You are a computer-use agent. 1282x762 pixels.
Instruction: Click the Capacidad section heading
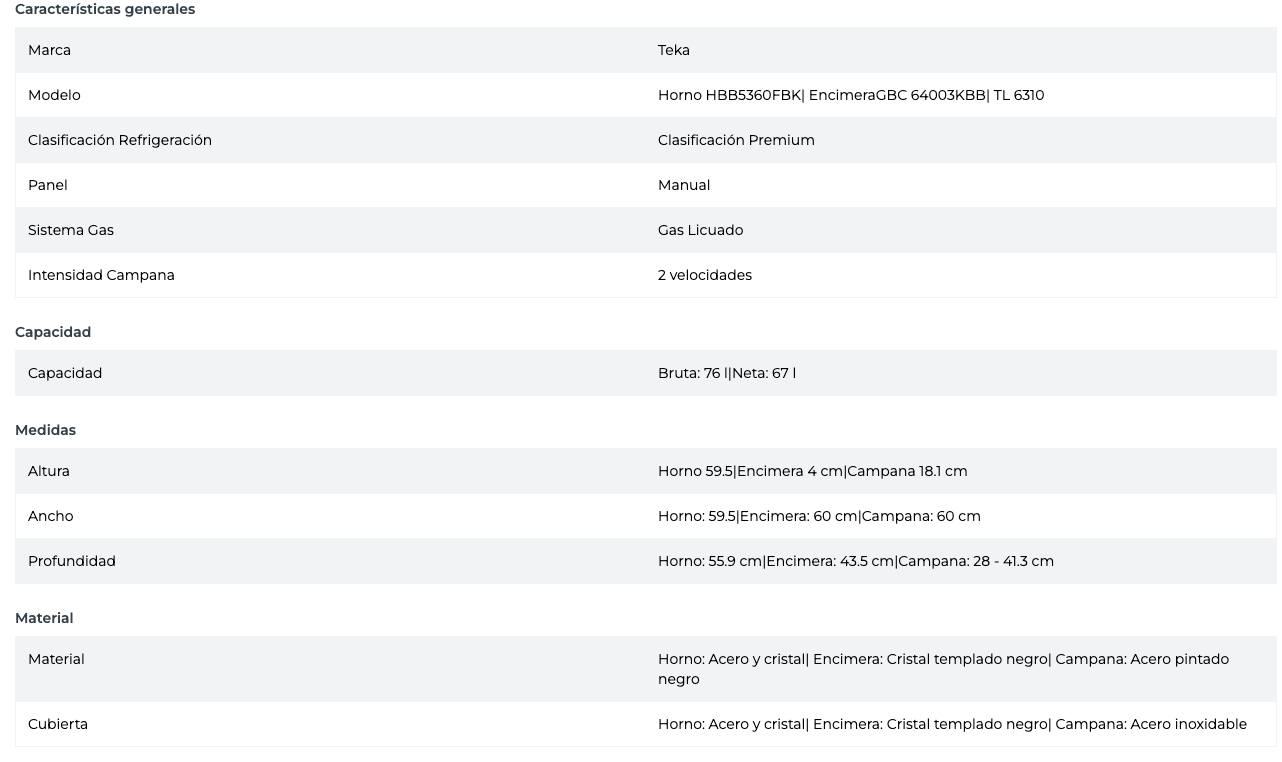(53, 332)
